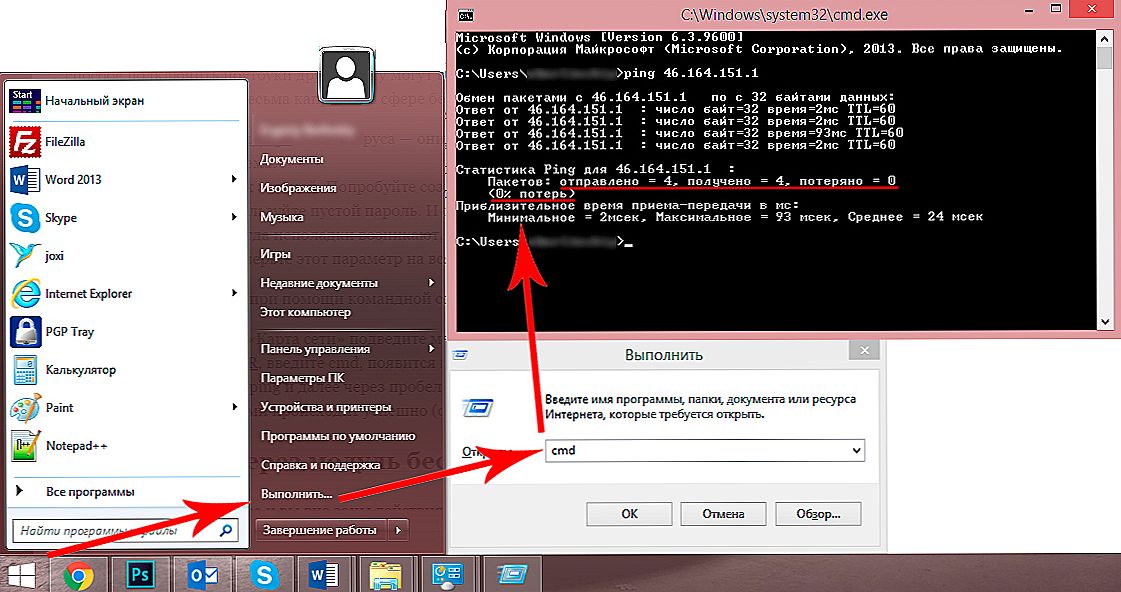Open Outlook from the taskbar
The width and height of the screenshot is (1121, 592).
coord(203,575)
